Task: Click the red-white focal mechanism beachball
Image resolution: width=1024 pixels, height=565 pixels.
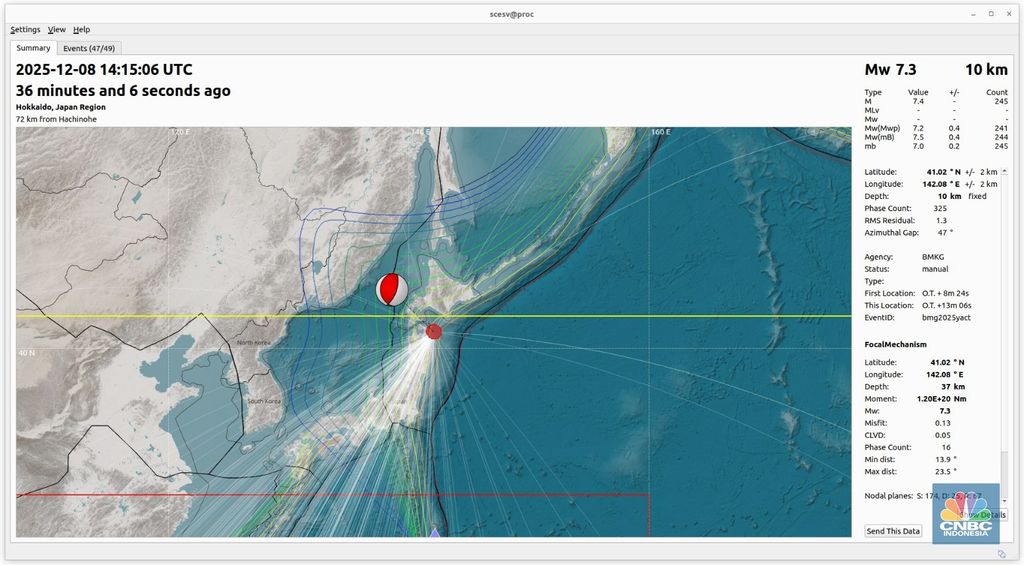Action: point(391,289)
